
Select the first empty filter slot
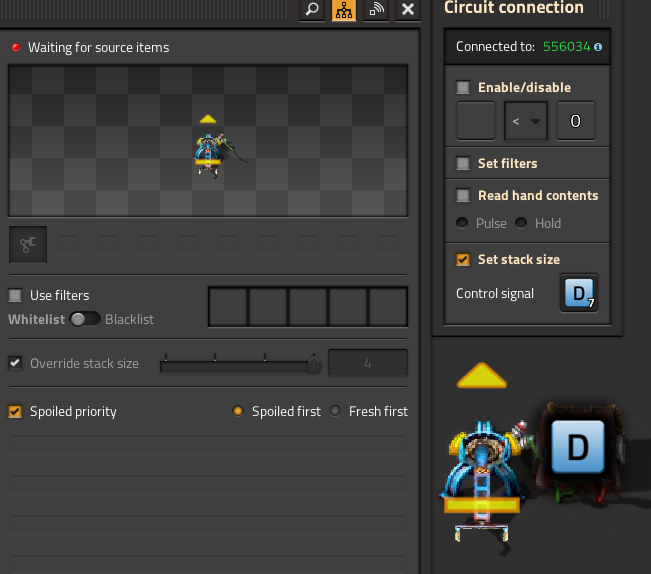pos(228,307)
